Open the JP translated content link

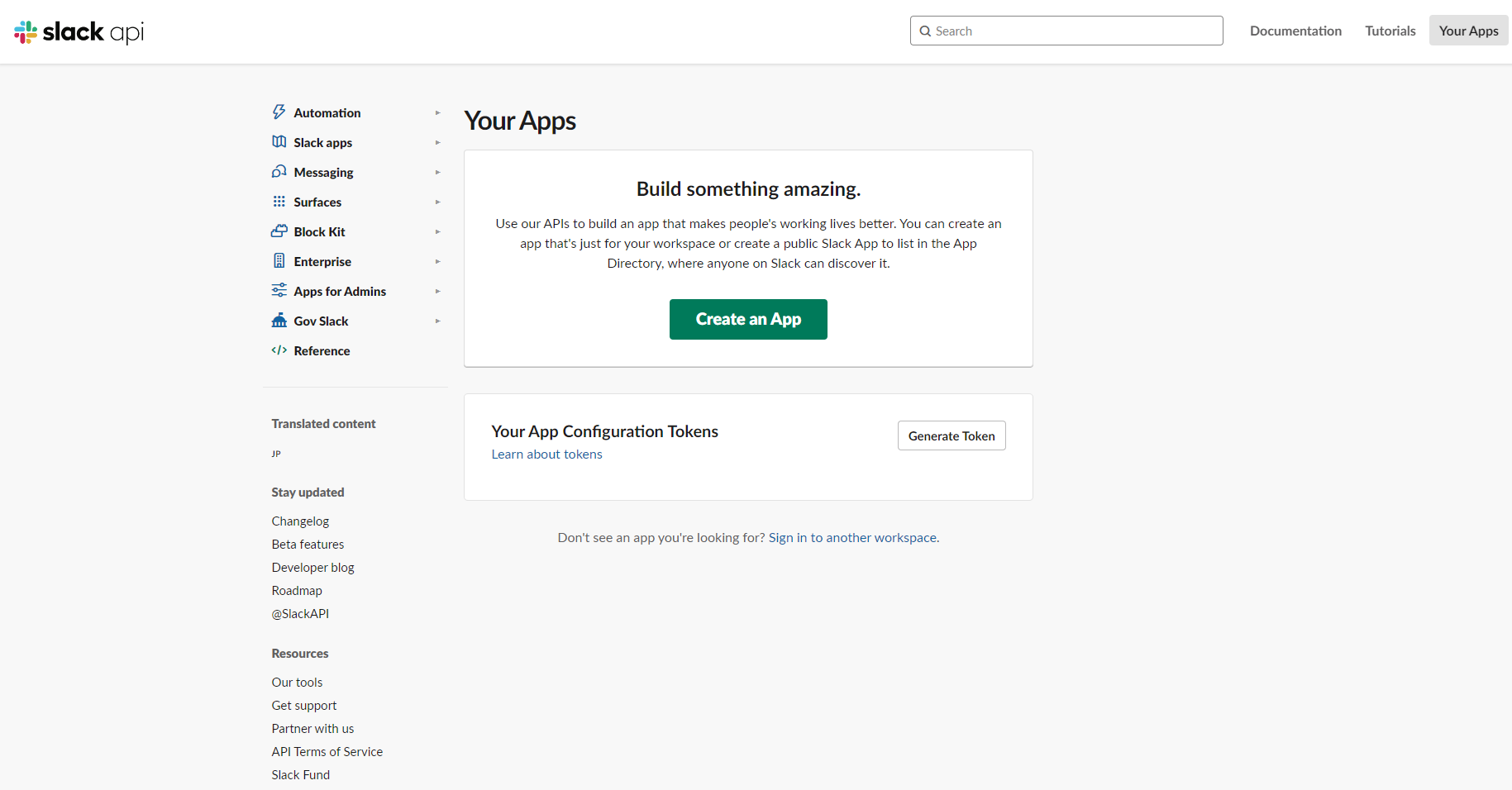pyautogui.click(x=276, y=454)
